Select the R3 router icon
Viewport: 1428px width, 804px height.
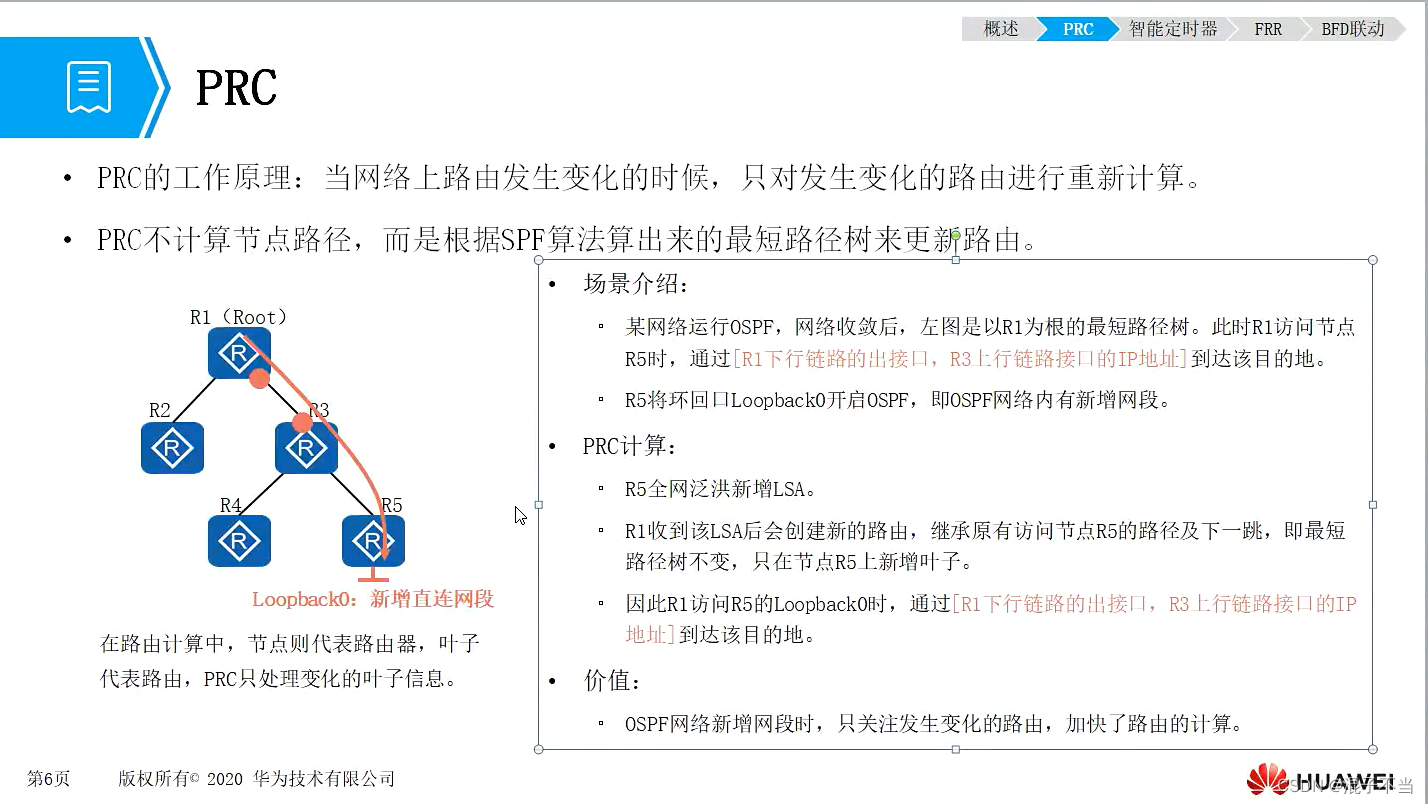tap(306, 448)
